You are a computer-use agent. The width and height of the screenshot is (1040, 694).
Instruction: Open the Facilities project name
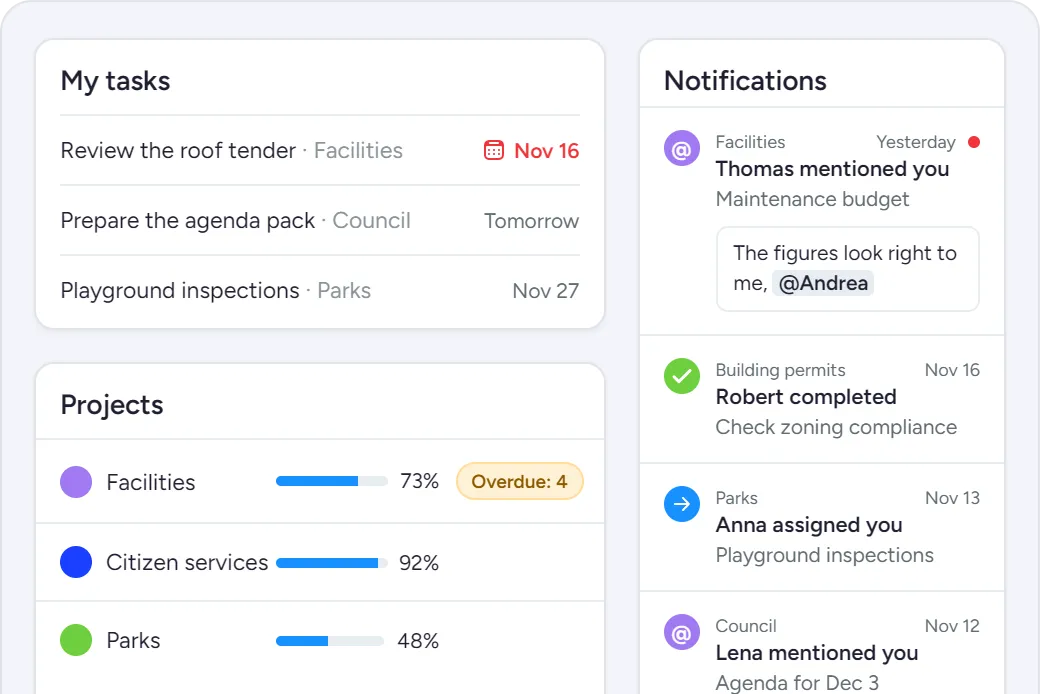point(151,482)
